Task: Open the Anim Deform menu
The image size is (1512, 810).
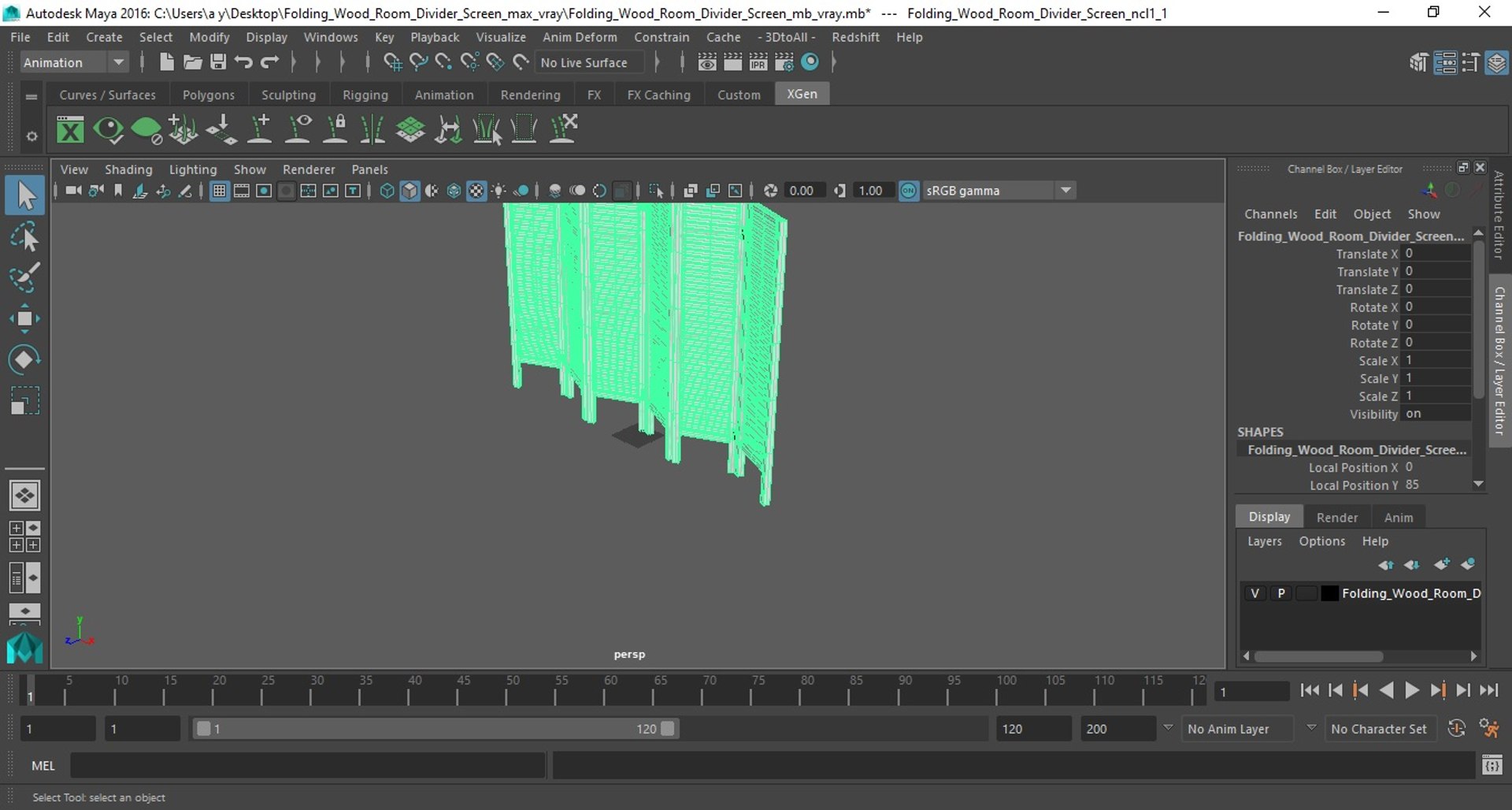Action: click(x=580, y=37)
